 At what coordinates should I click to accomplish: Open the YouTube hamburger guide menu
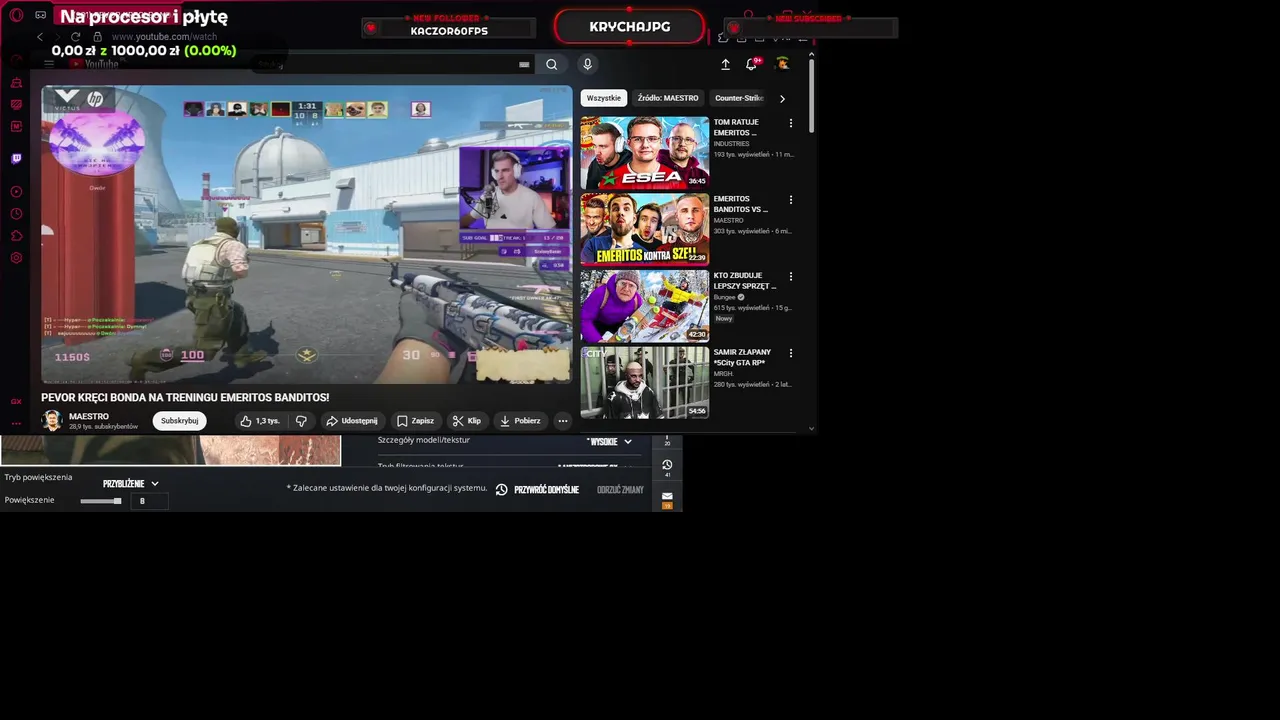[x=49, y=64]
